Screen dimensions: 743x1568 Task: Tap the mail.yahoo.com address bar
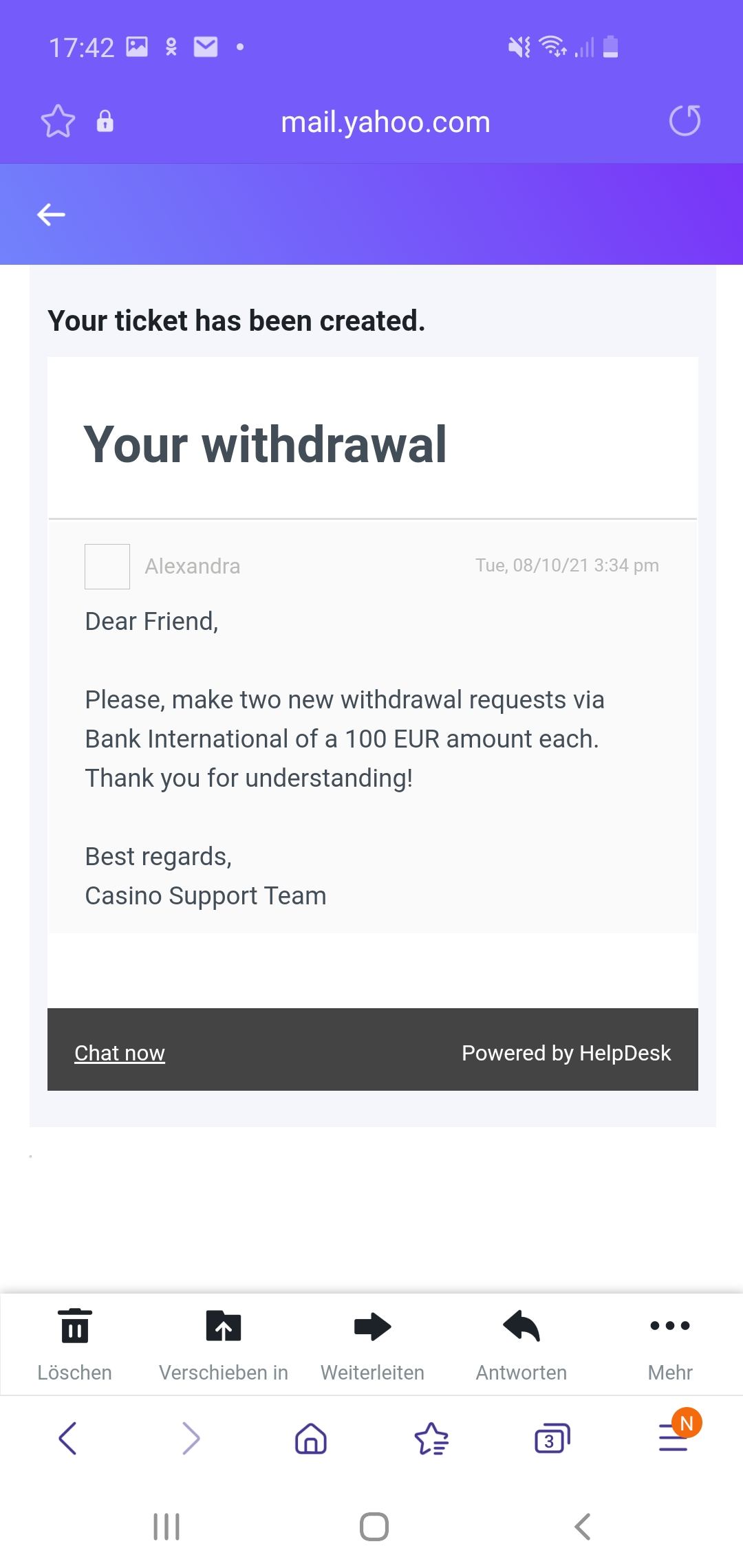click(385, 122)
